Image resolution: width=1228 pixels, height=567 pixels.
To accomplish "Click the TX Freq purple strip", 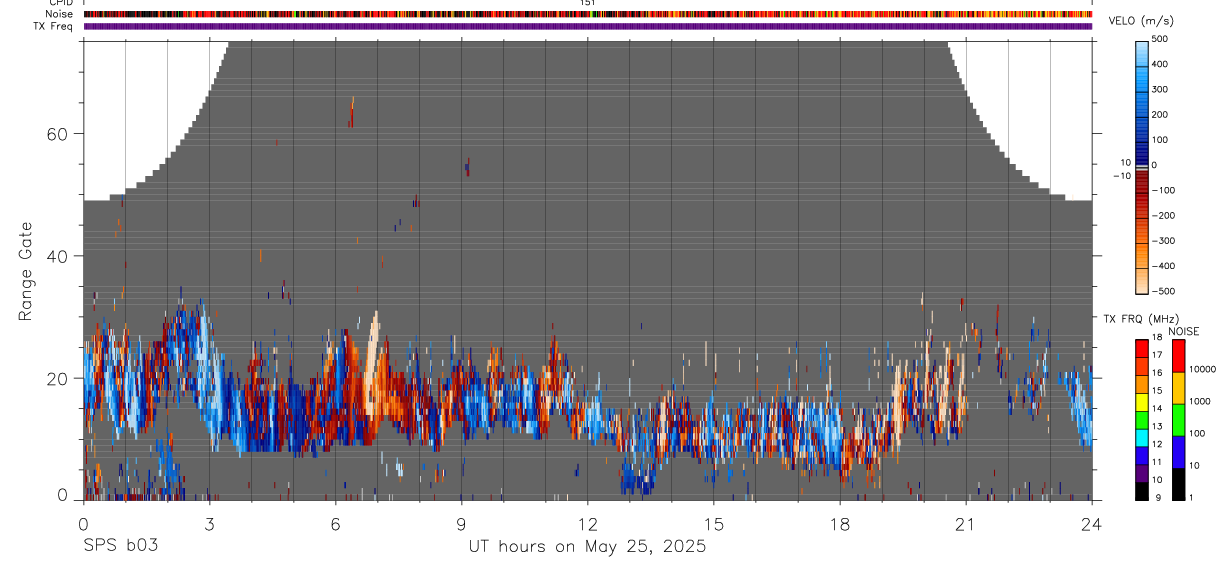I will [587, 26].
